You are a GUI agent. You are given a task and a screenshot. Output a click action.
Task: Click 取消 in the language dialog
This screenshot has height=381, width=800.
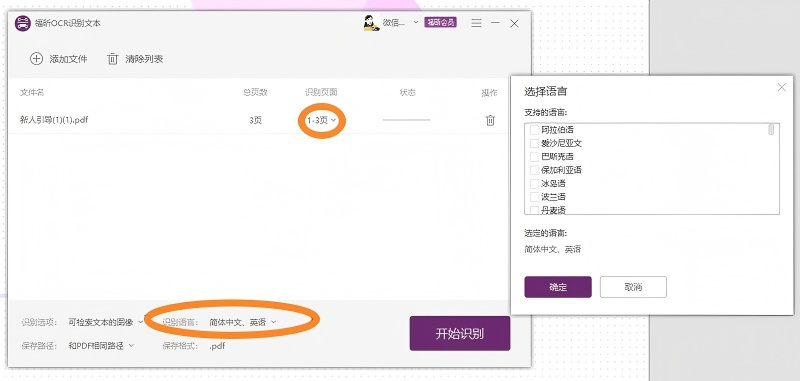[633, 287]
